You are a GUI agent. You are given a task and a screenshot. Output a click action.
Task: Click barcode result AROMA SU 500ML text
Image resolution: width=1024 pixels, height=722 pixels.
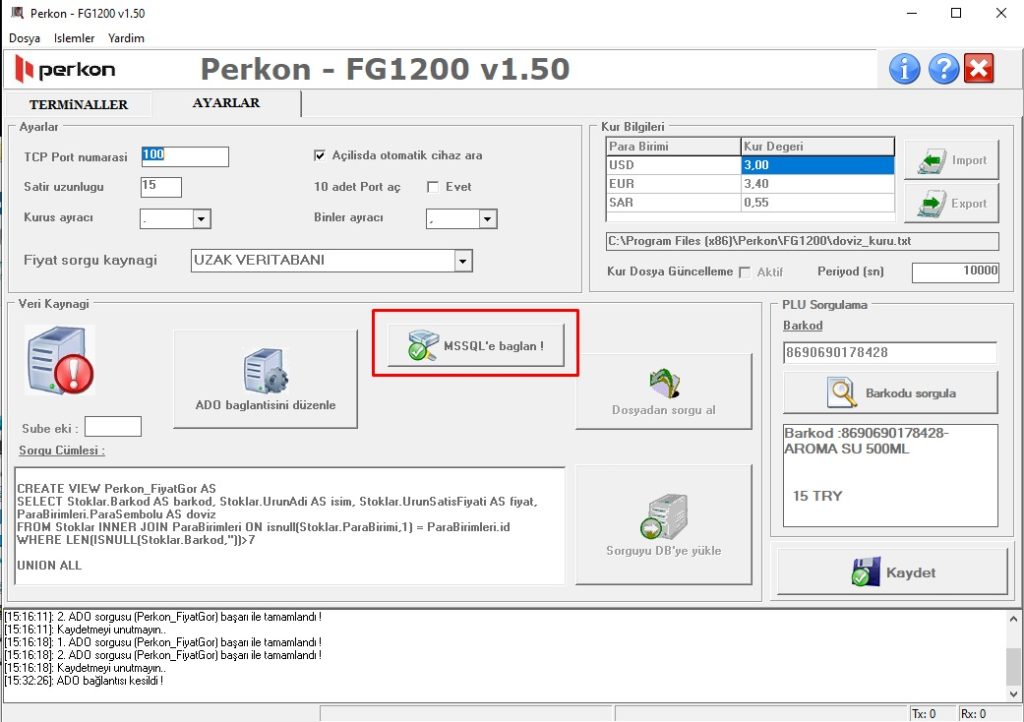tap(846, 449)
